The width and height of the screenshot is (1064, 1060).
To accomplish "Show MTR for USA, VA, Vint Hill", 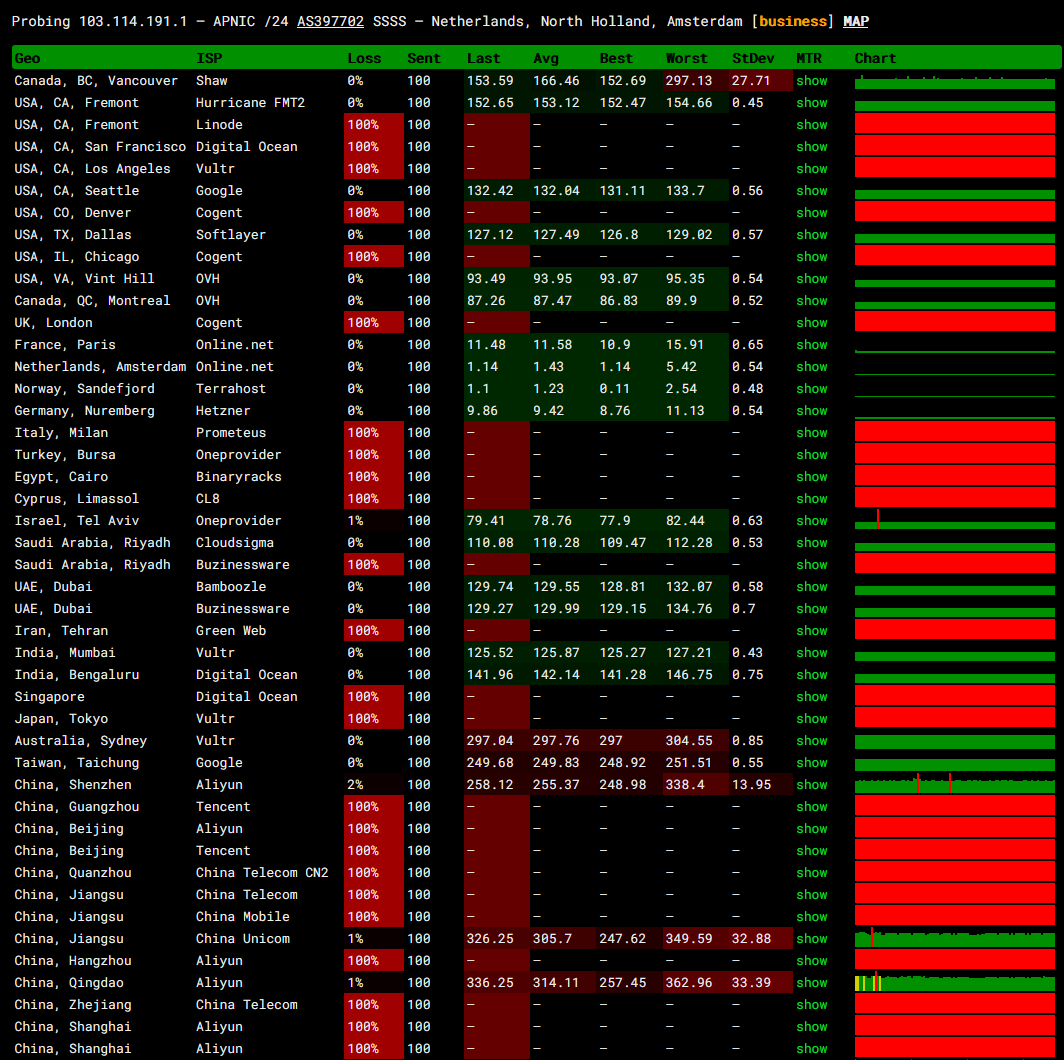I will click(x=812, y=279).
